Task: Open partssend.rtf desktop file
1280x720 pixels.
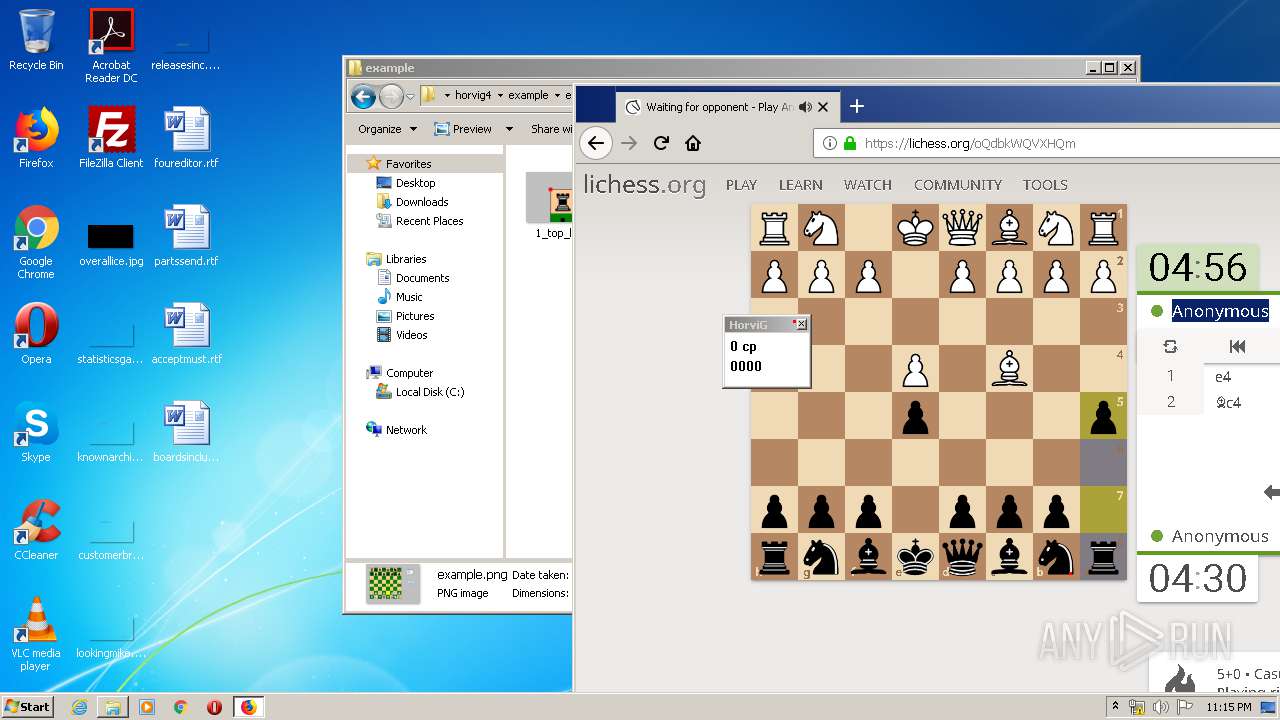Action: click(186, 235)
